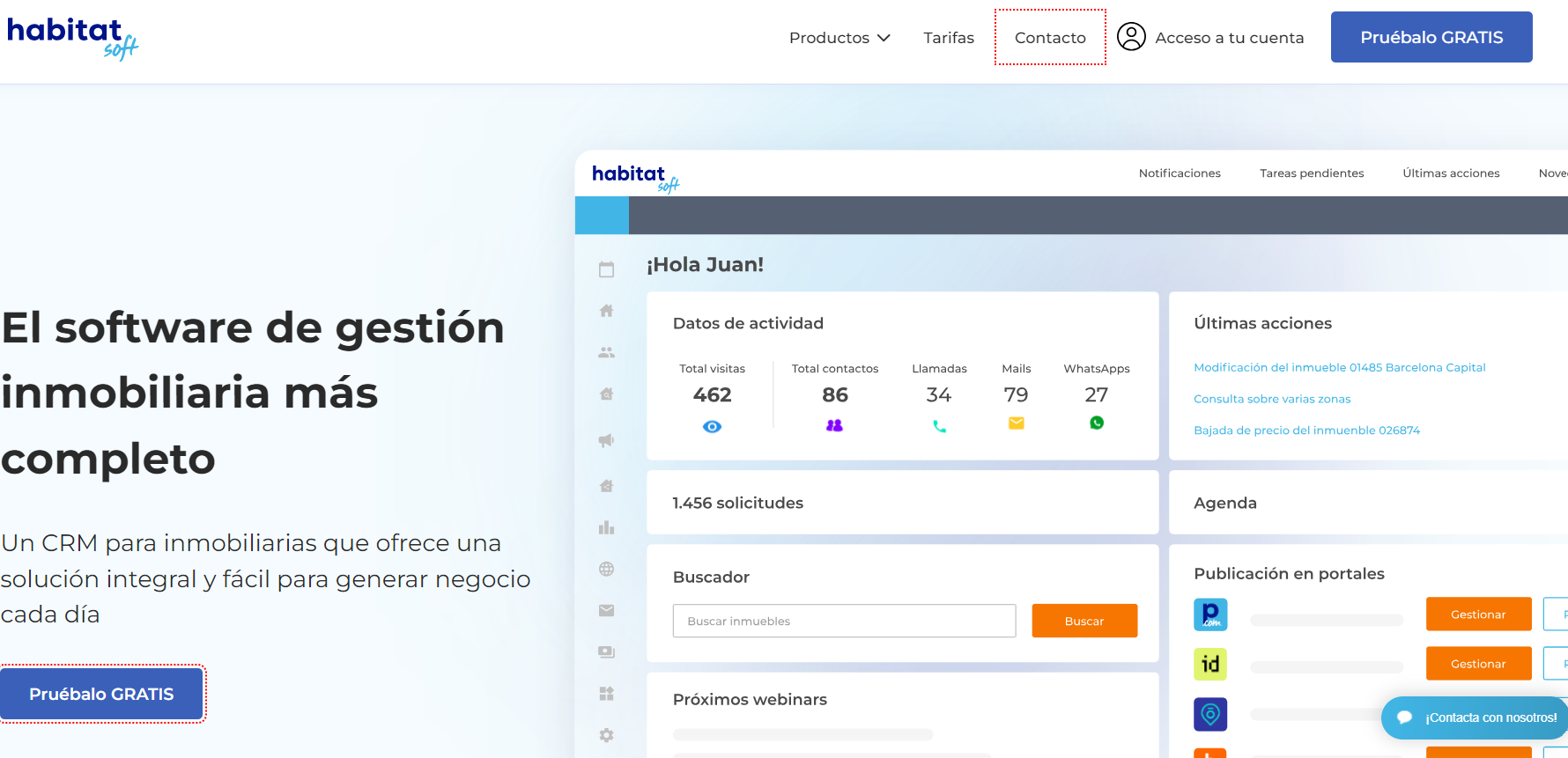Click the Mails value 79
Screen dimensions: 1568x758
(1016, 394)
